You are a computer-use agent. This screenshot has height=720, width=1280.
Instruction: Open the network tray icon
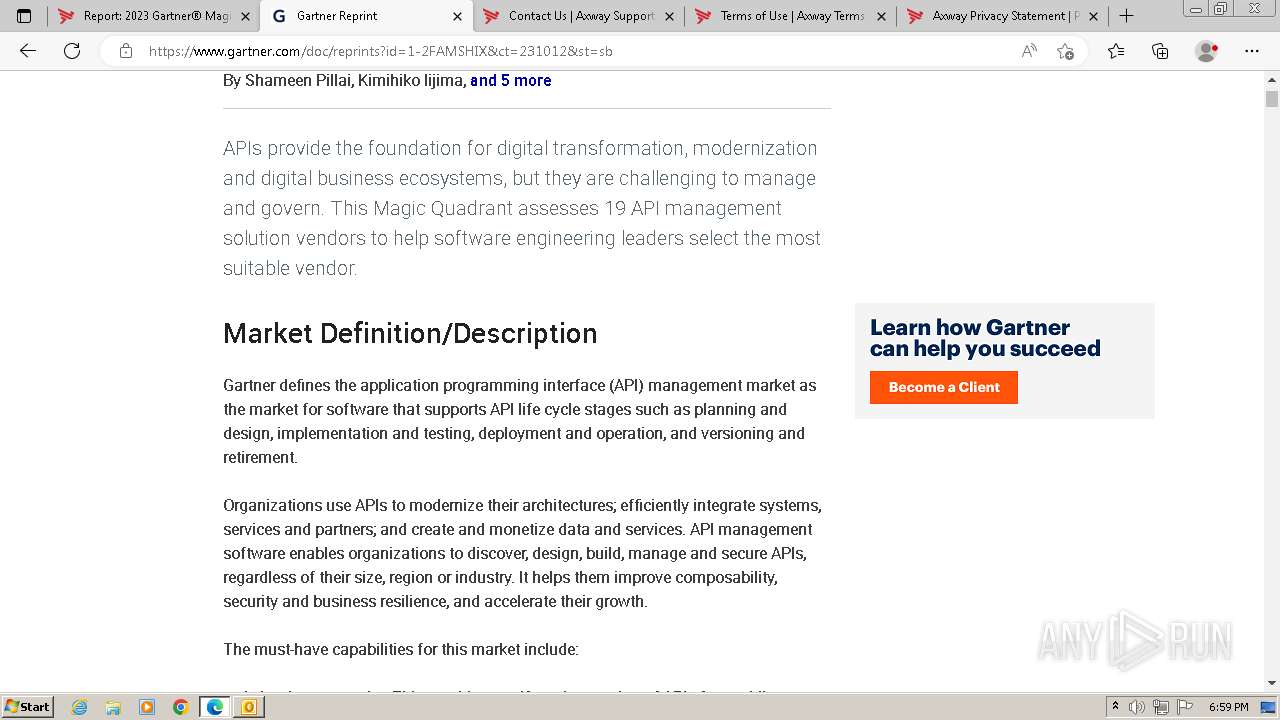point(1160,707)
